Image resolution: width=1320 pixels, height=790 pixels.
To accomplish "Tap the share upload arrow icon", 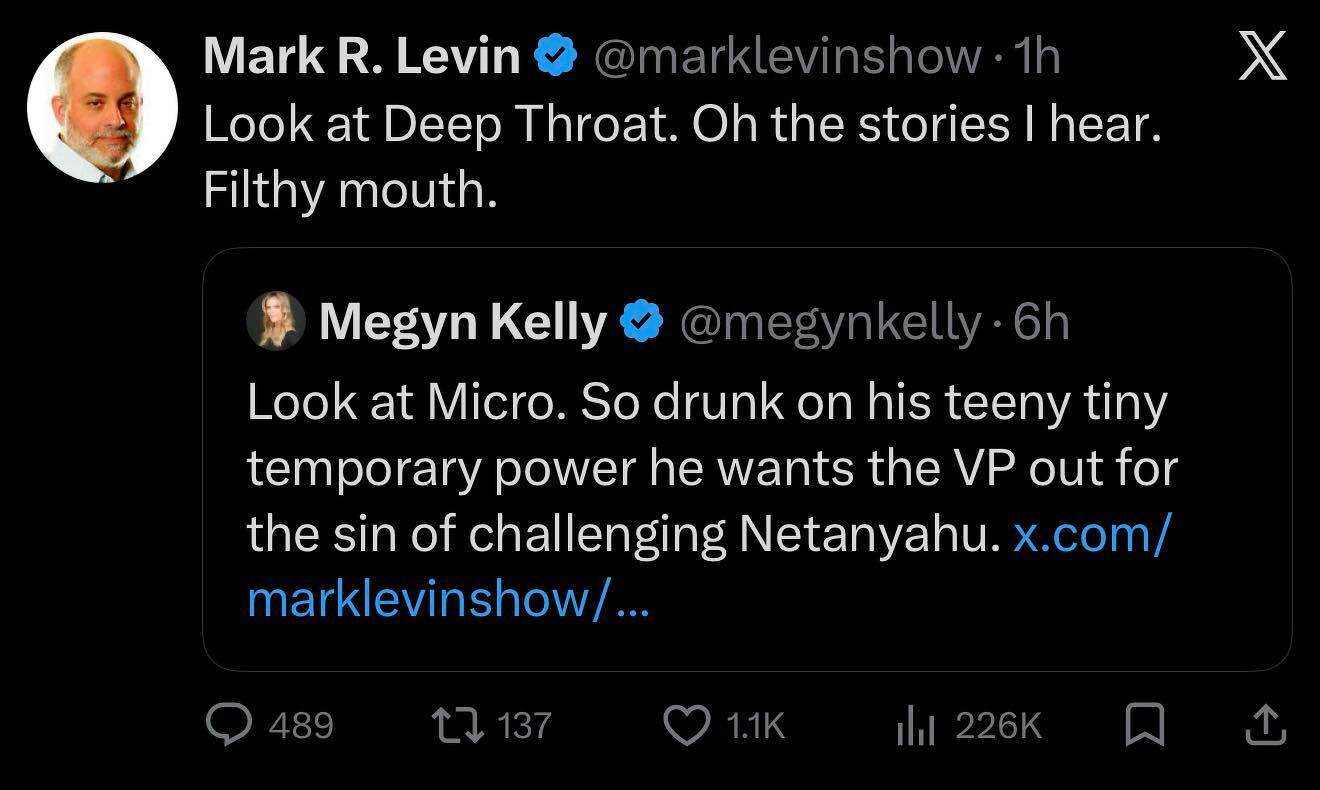I will (1263, 725).
